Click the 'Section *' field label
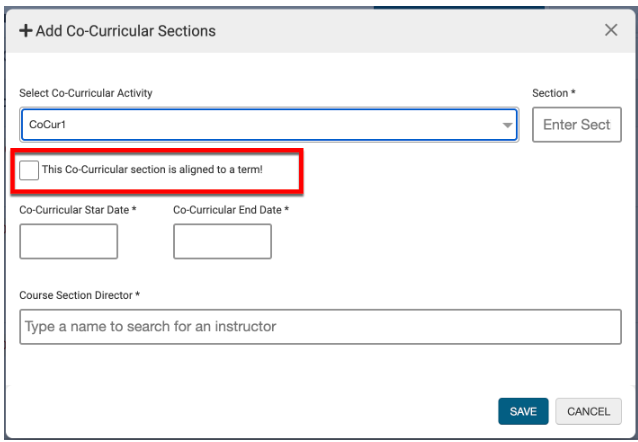This screenshot has height=442, width=638. [554, 93]
